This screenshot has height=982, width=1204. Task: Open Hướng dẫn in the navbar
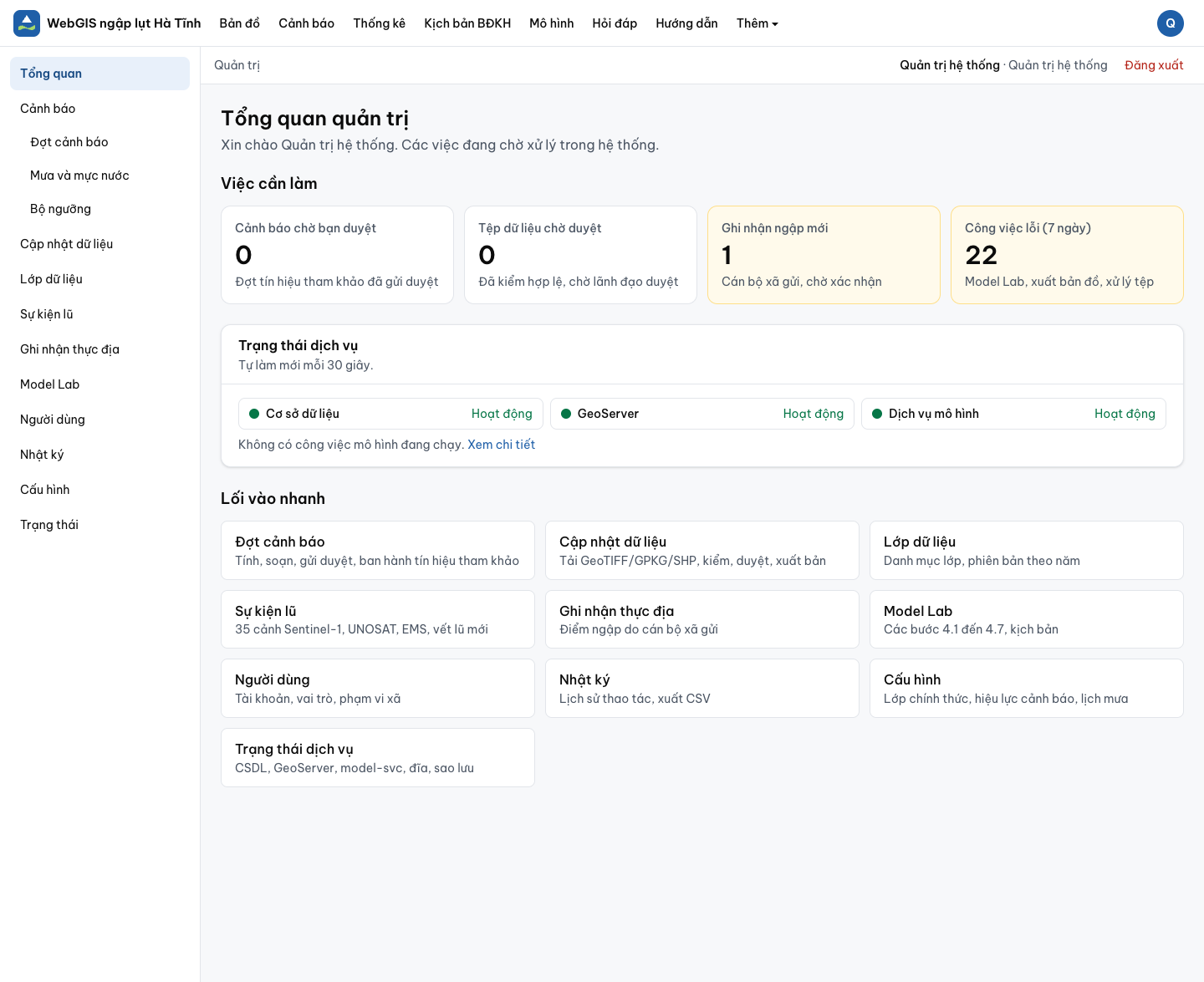[687, 23]
